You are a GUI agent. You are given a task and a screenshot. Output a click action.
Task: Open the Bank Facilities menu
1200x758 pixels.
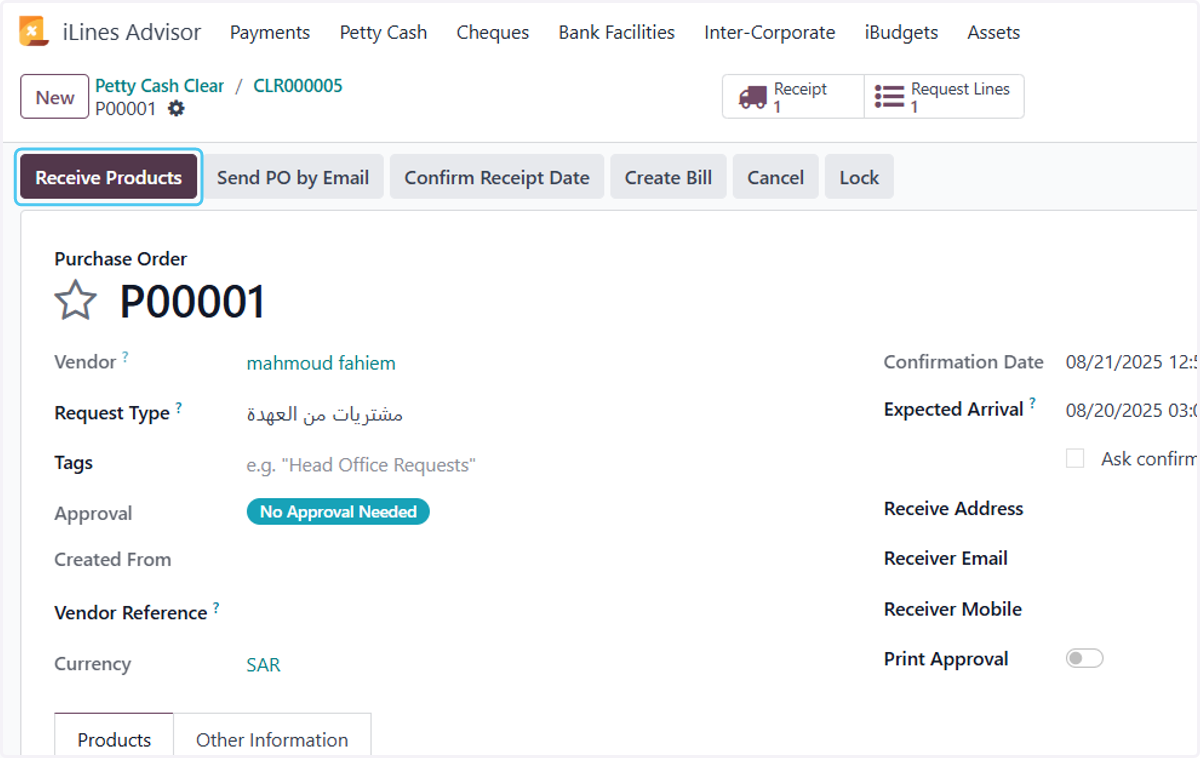pyautogui.click(x=617, y=32)
